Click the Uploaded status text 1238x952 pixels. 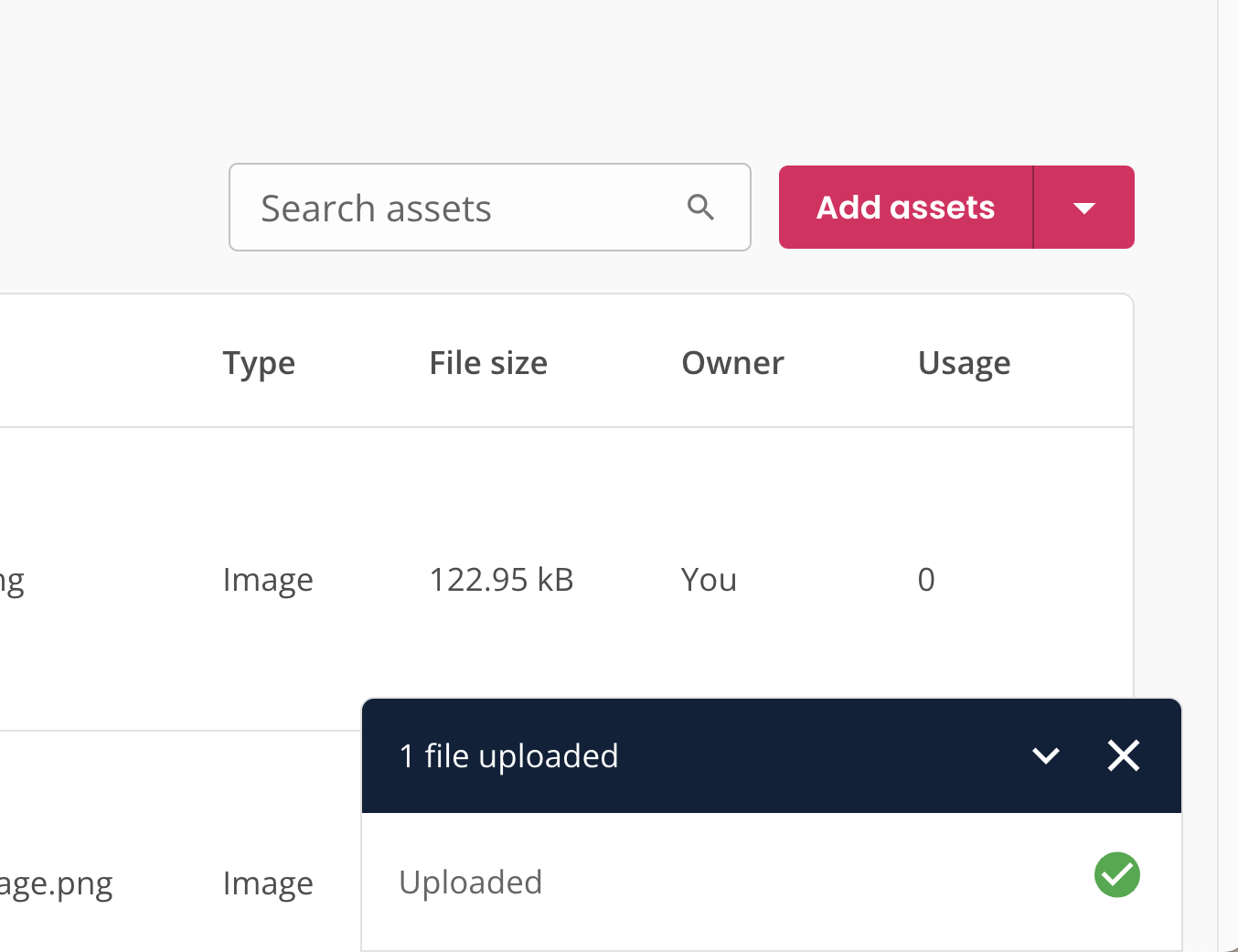(471, 882)
